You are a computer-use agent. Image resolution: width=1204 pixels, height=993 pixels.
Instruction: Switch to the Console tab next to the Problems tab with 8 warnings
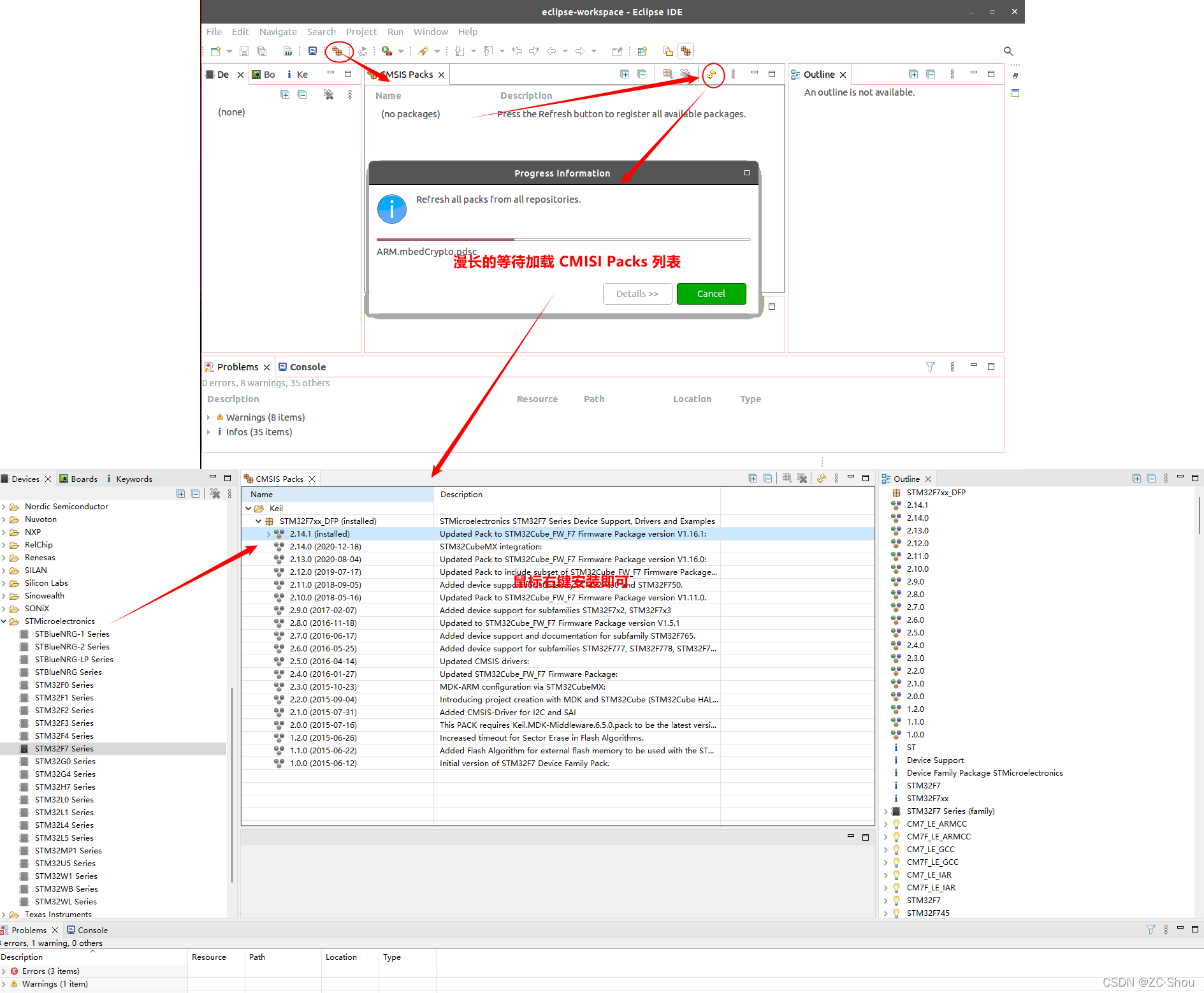(x=302, y=366)
